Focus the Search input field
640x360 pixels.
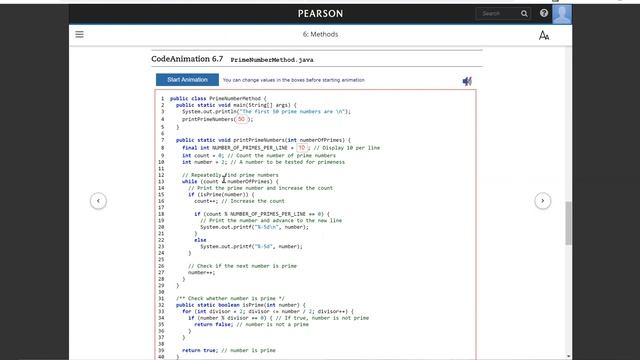(499, 14)
